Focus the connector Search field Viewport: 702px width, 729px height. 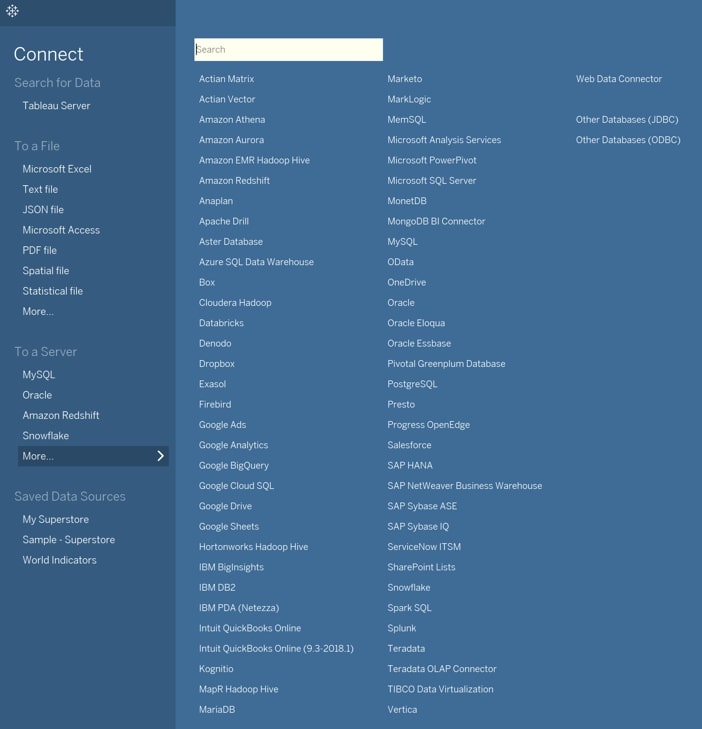pyautogui.click(x=288, y=49)
